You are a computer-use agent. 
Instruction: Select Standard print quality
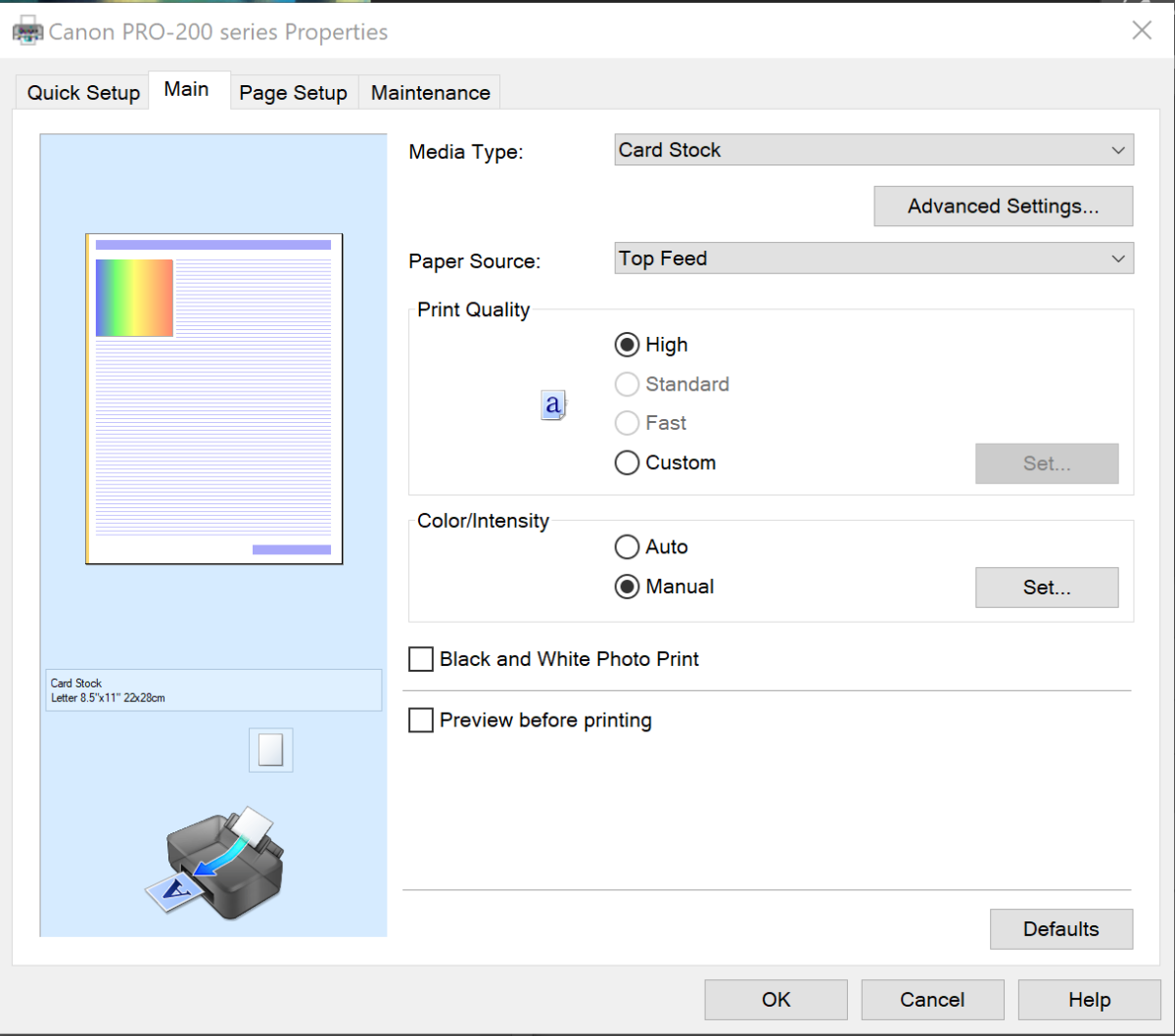click(672, 384)
